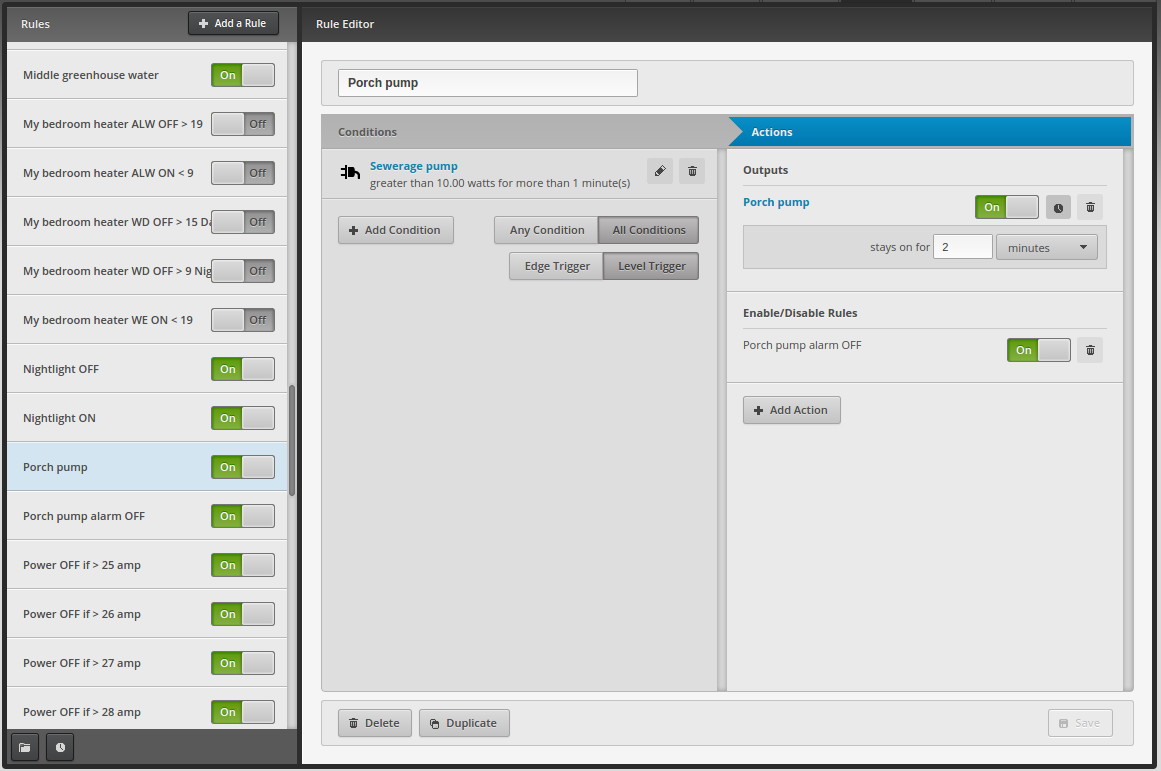This screenshot has height=771, width=1161.
Task: Toggle Porch pump rule switch in list
Action: (x=243, y=467)
